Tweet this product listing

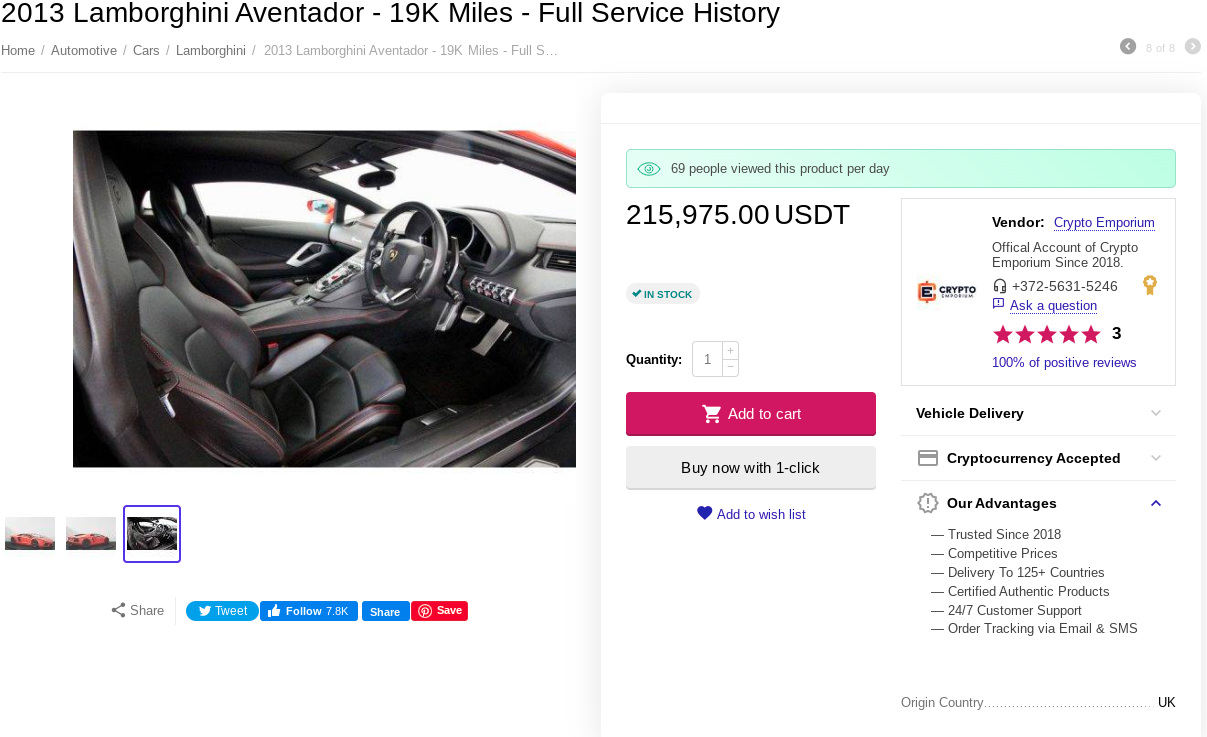coord(222,611)
